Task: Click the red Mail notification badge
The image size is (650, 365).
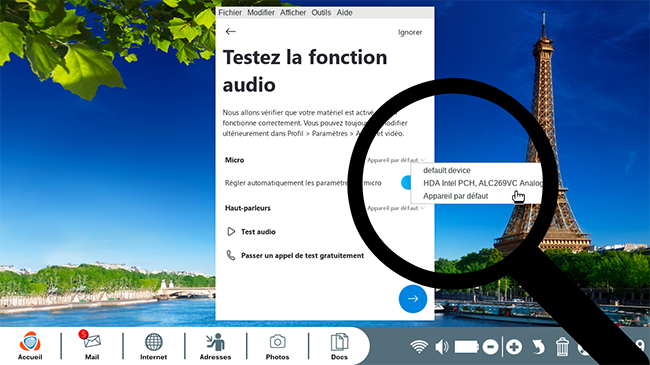Action: (x=83, y=334)
